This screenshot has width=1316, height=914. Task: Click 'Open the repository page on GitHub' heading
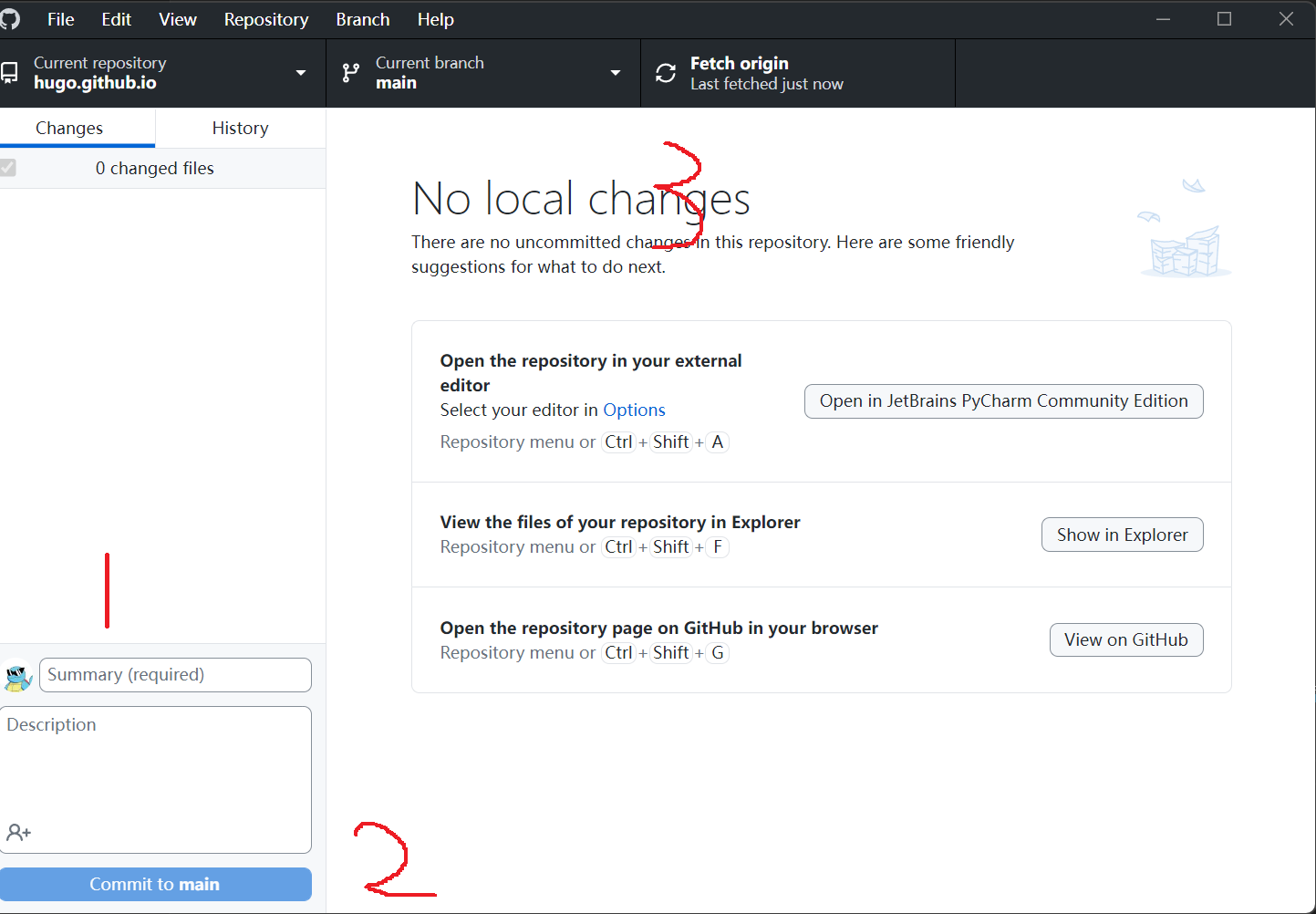659,628
